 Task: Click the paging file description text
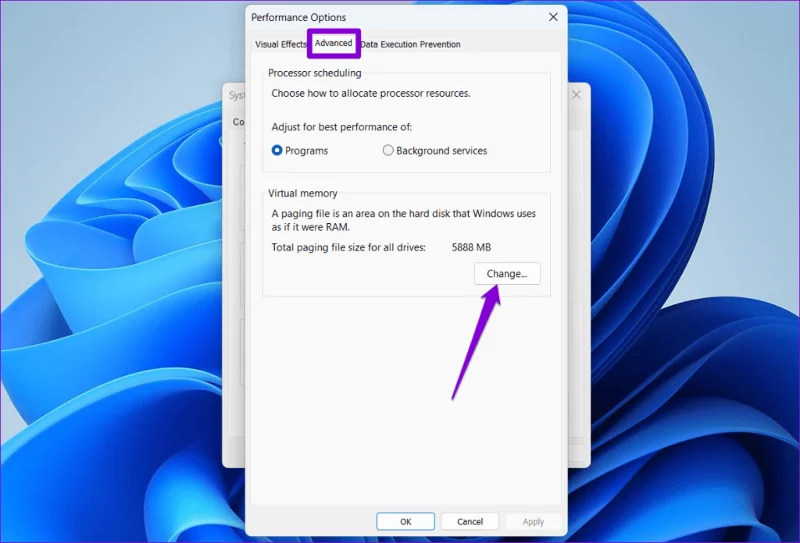[x=404, y=220]
